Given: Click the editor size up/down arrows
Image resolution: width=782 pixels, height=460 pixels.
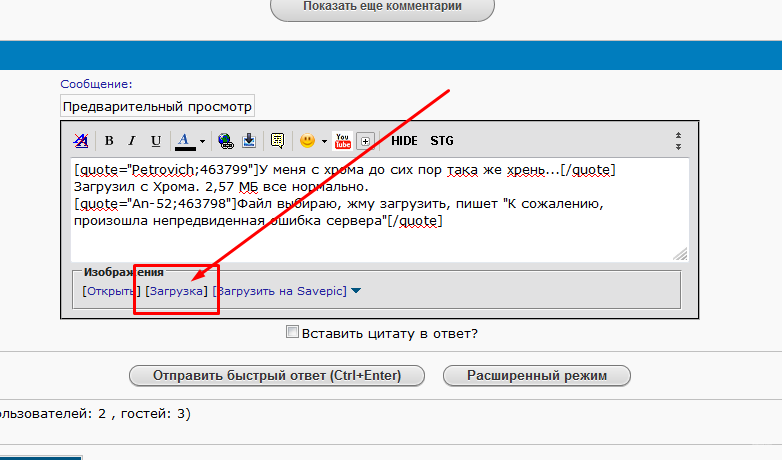Looking at the screenshot, I should [x=678, y=141].
